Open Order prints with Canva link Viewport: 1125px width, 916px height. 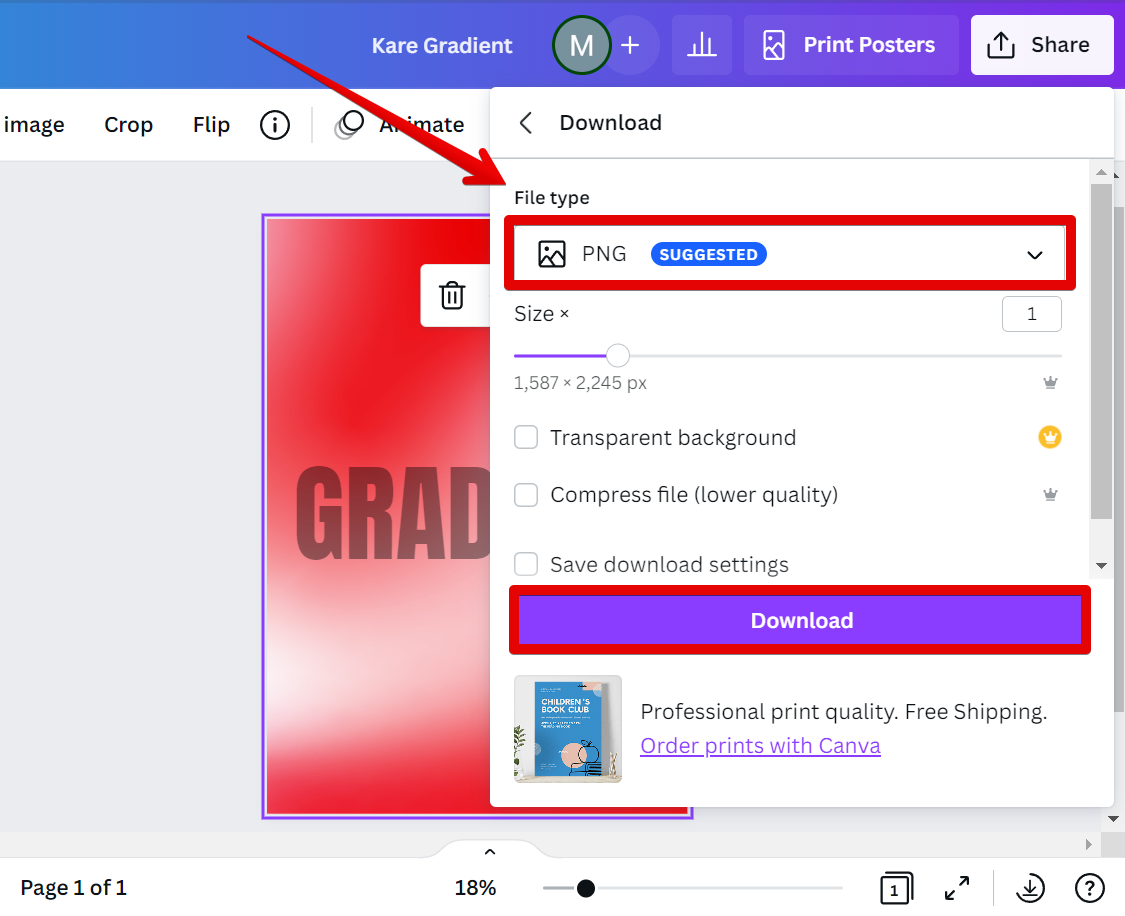pyautogui.click(x=760, y=745)
